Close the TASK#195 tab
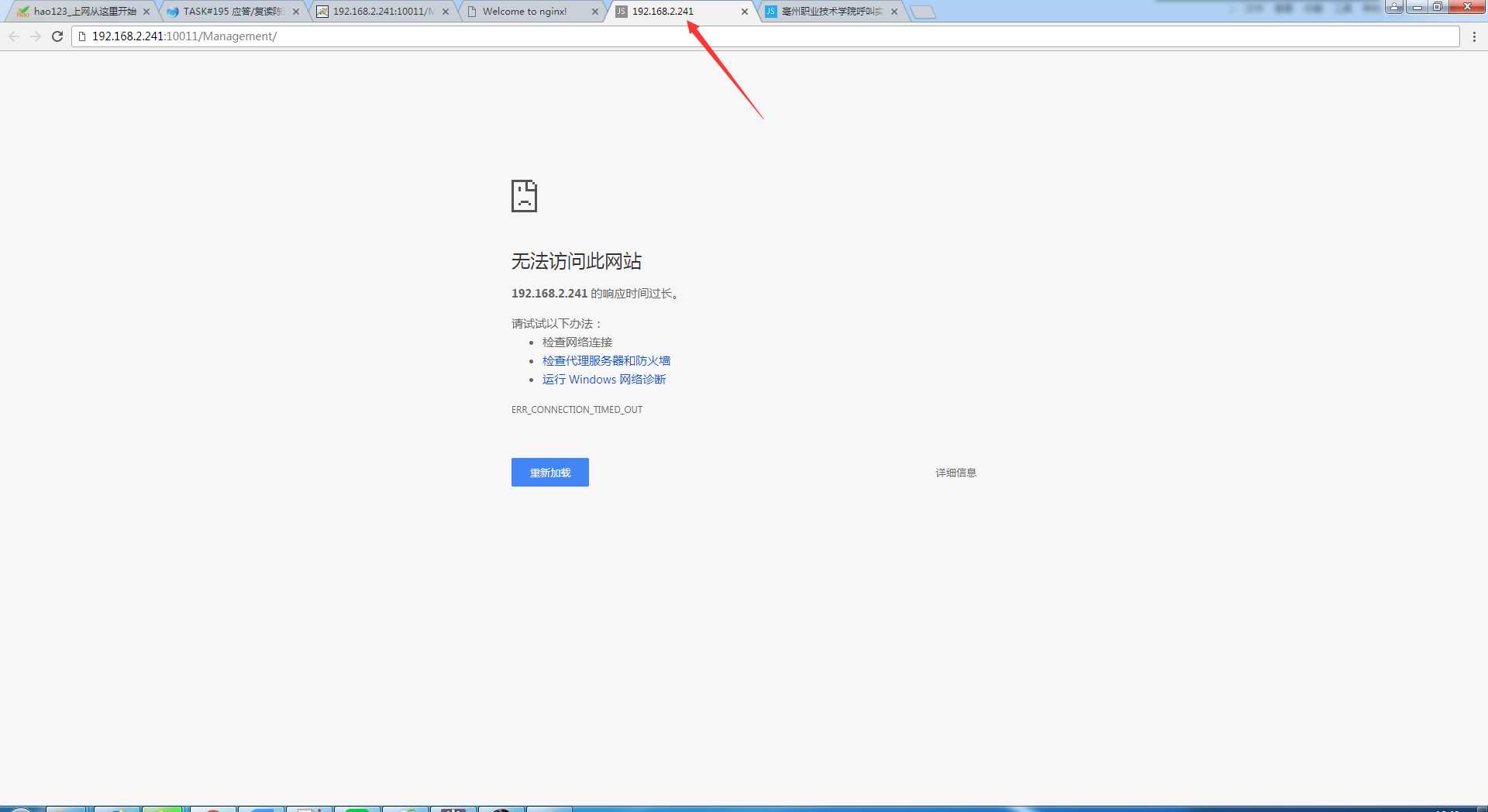Image resolution: width=1488 pixels, height=812 pixels. pos(296,12)
